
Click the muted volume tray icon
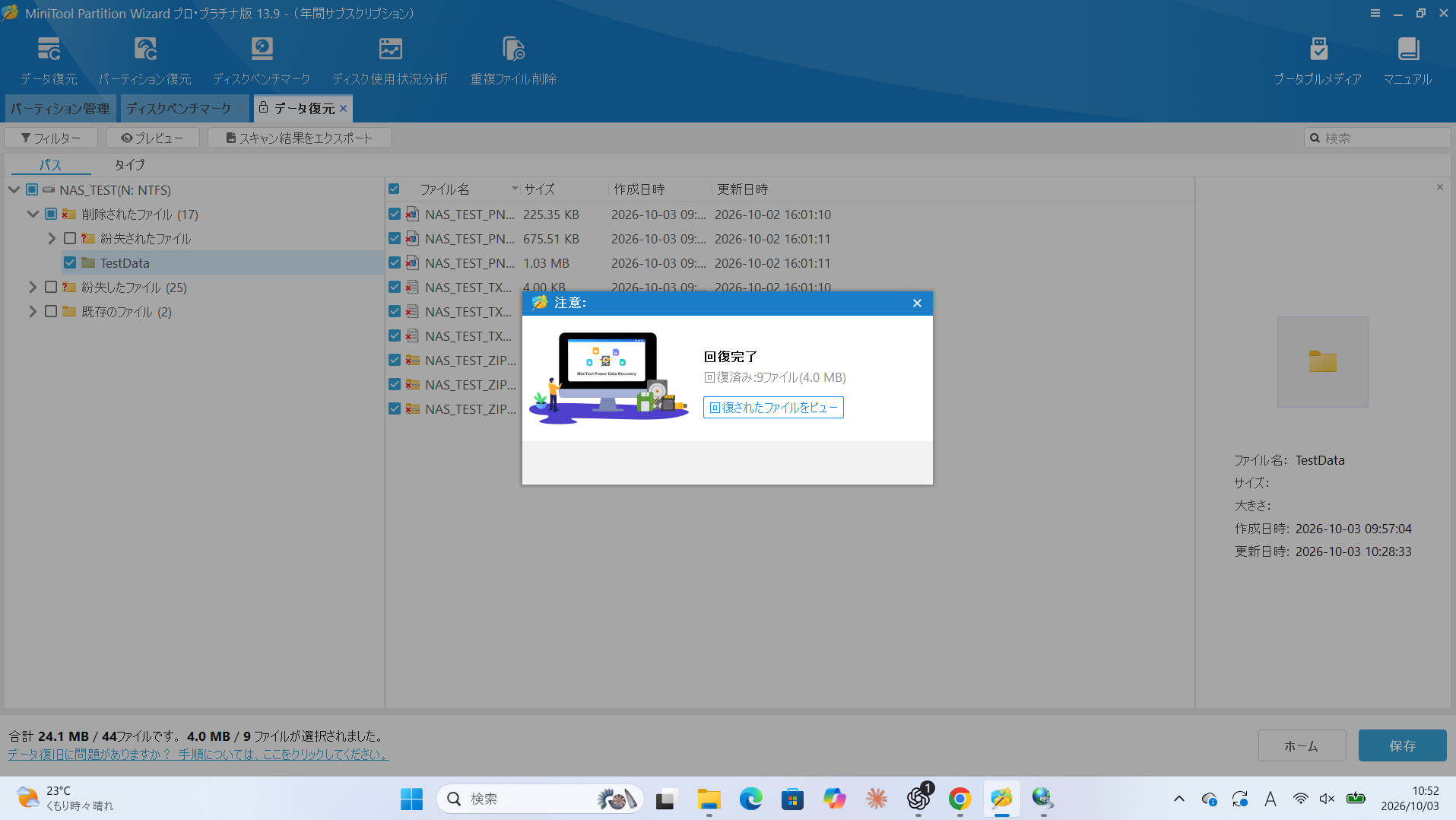(1327, 799)
